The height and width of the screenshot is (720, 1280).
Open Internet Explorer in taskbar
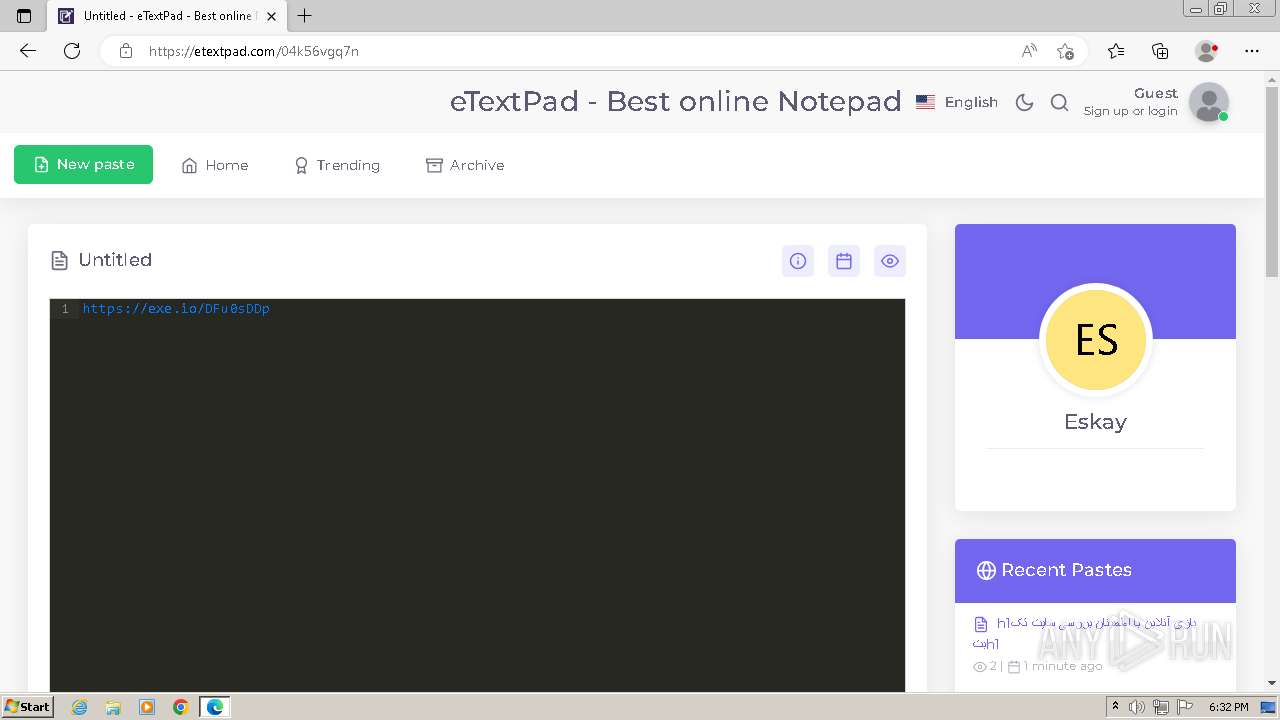(80, 707)
